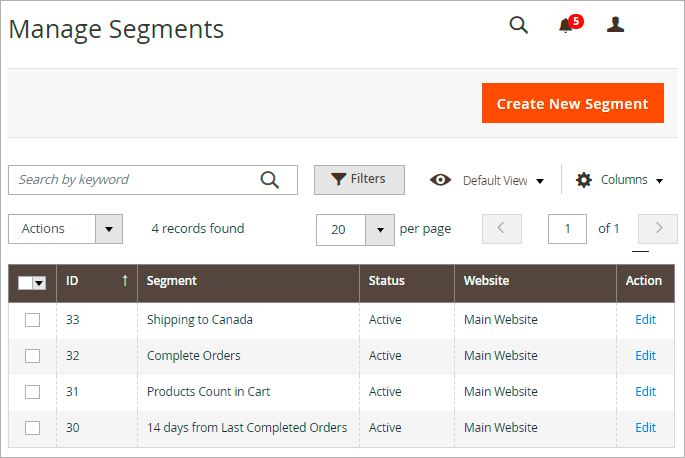Screen dimensions: 685x458
Task: Click Create New Segment button
Action: [572, 103]
